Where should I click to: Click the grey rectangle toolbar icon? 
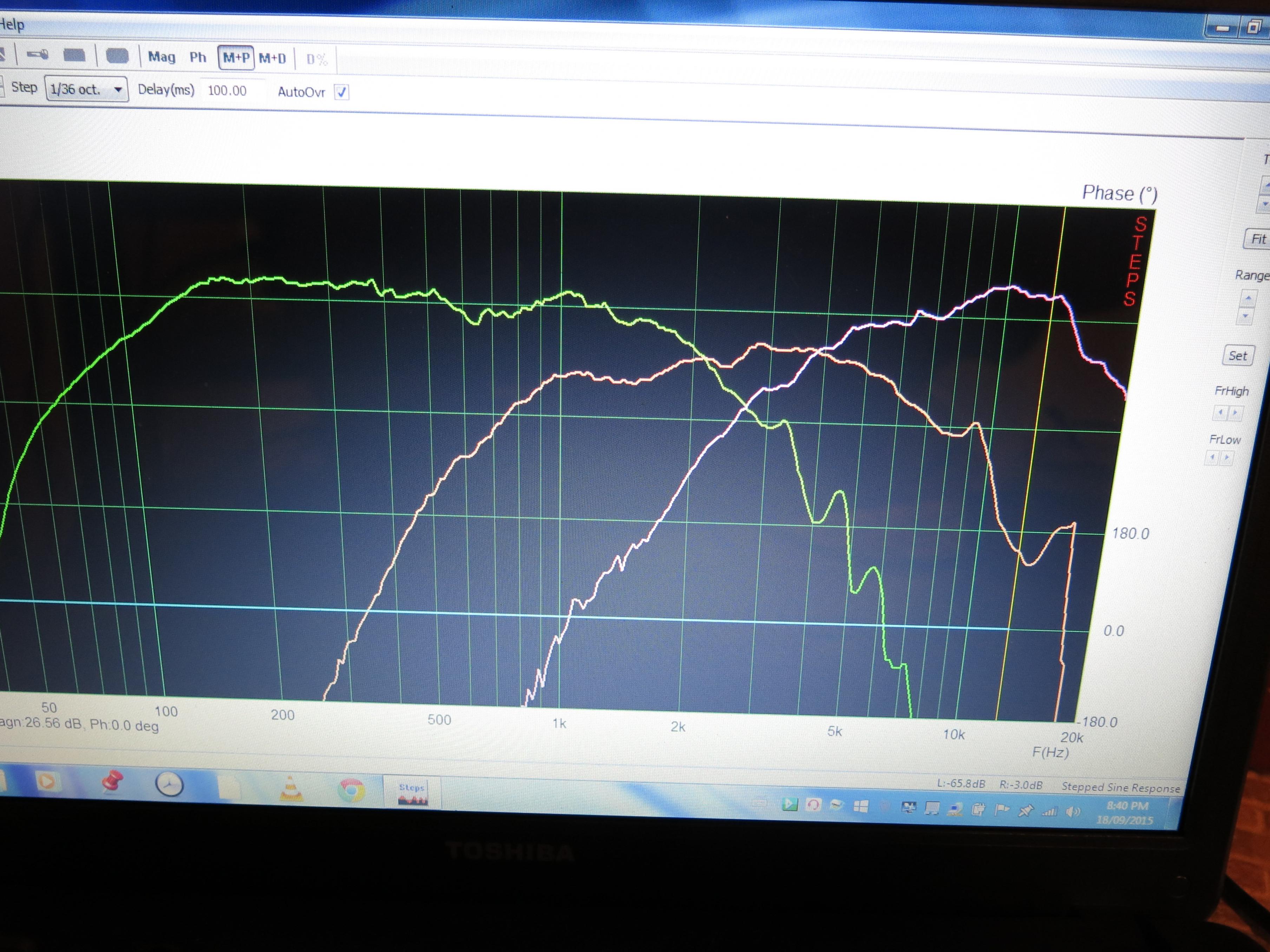pos(74,56)
